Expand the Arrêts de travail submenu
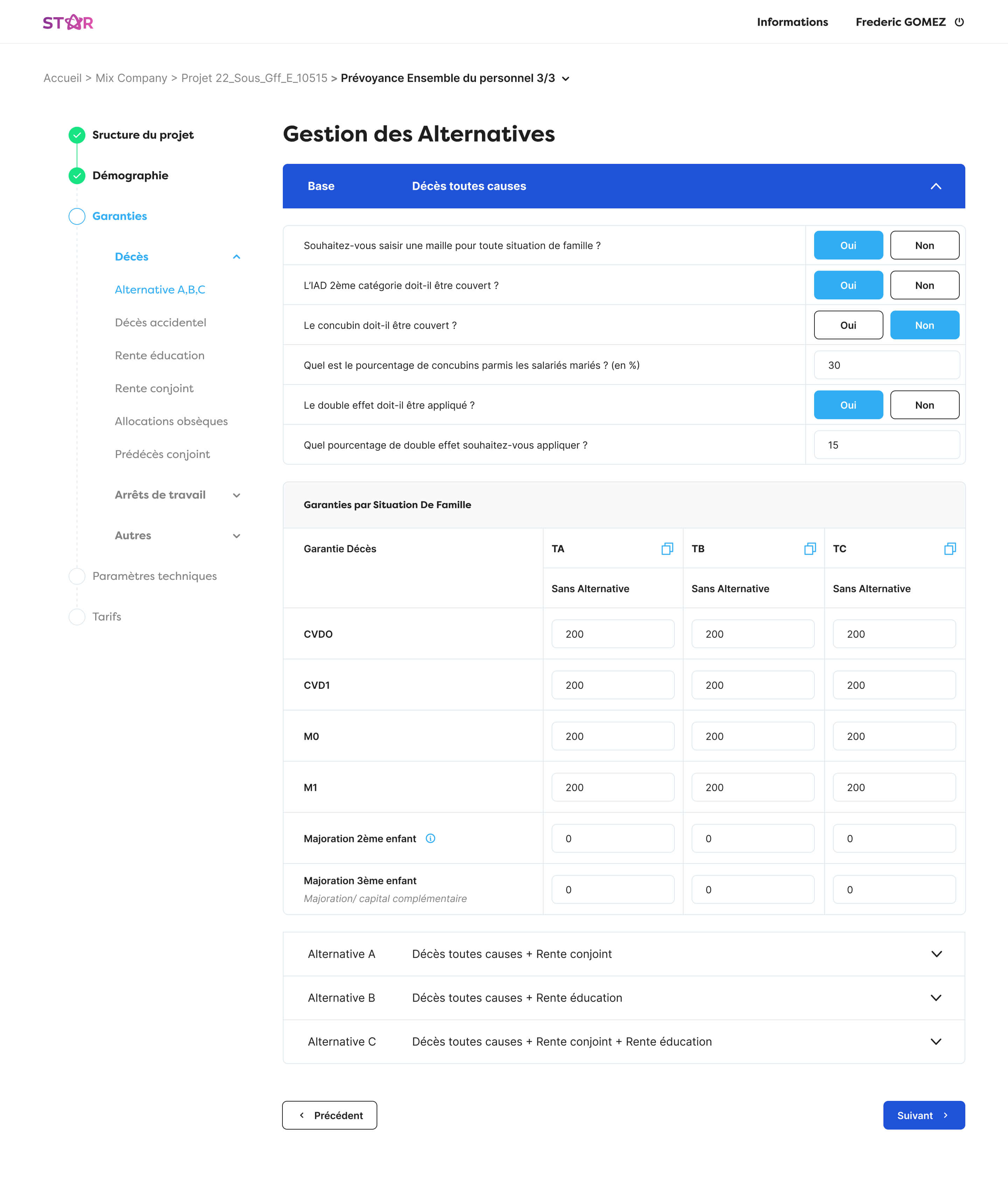 (x=236, y=495)
